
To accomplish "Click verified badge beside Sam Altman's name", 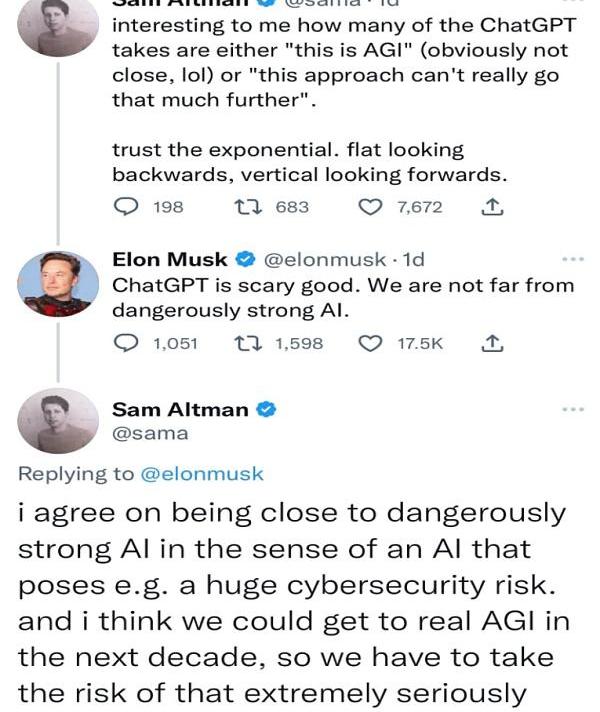I will coord(268,409).
